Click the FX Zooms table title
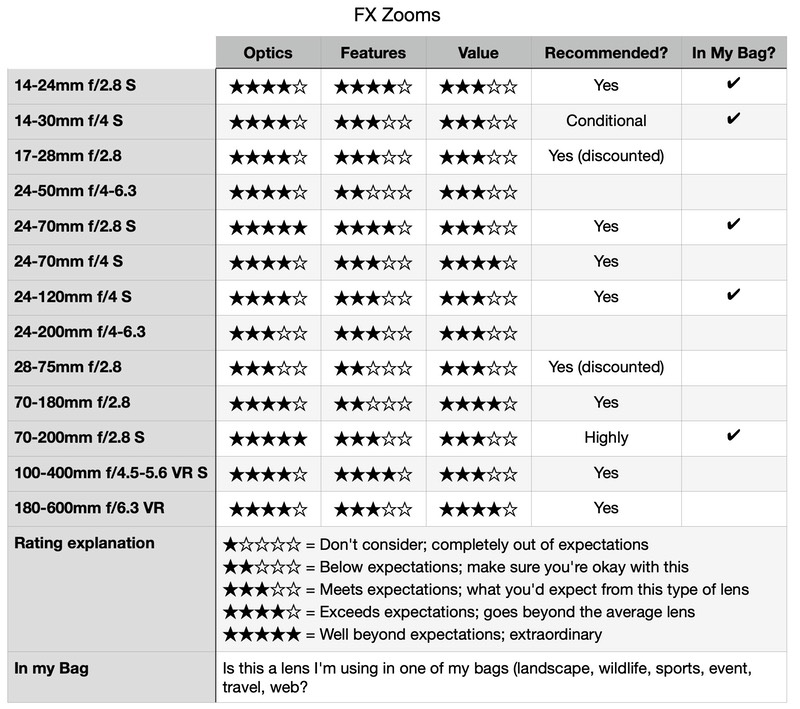This screenshot has width=800, height=709. tap(397, 15)
